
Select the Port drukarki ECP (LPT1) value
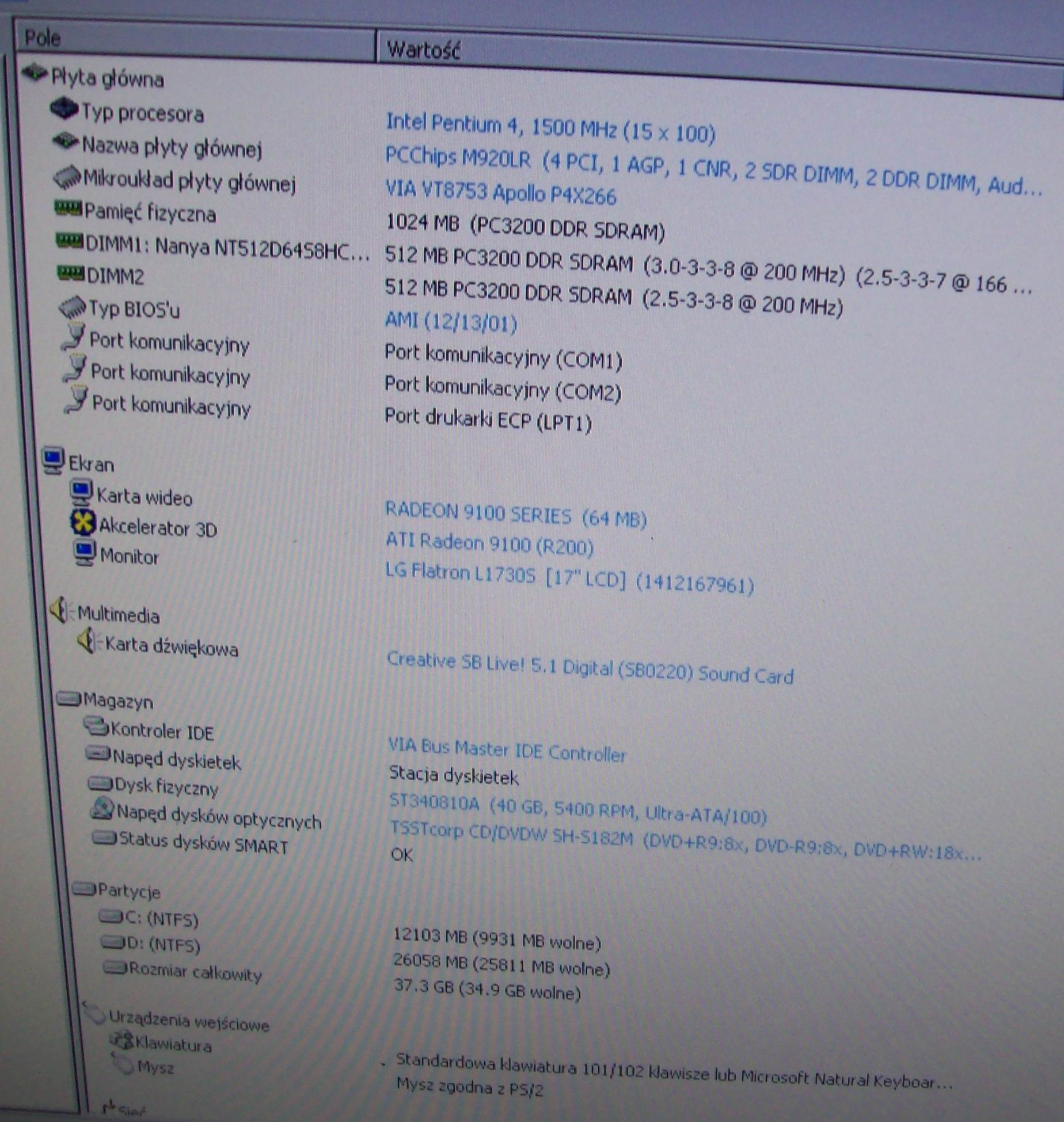pos(488,420)
